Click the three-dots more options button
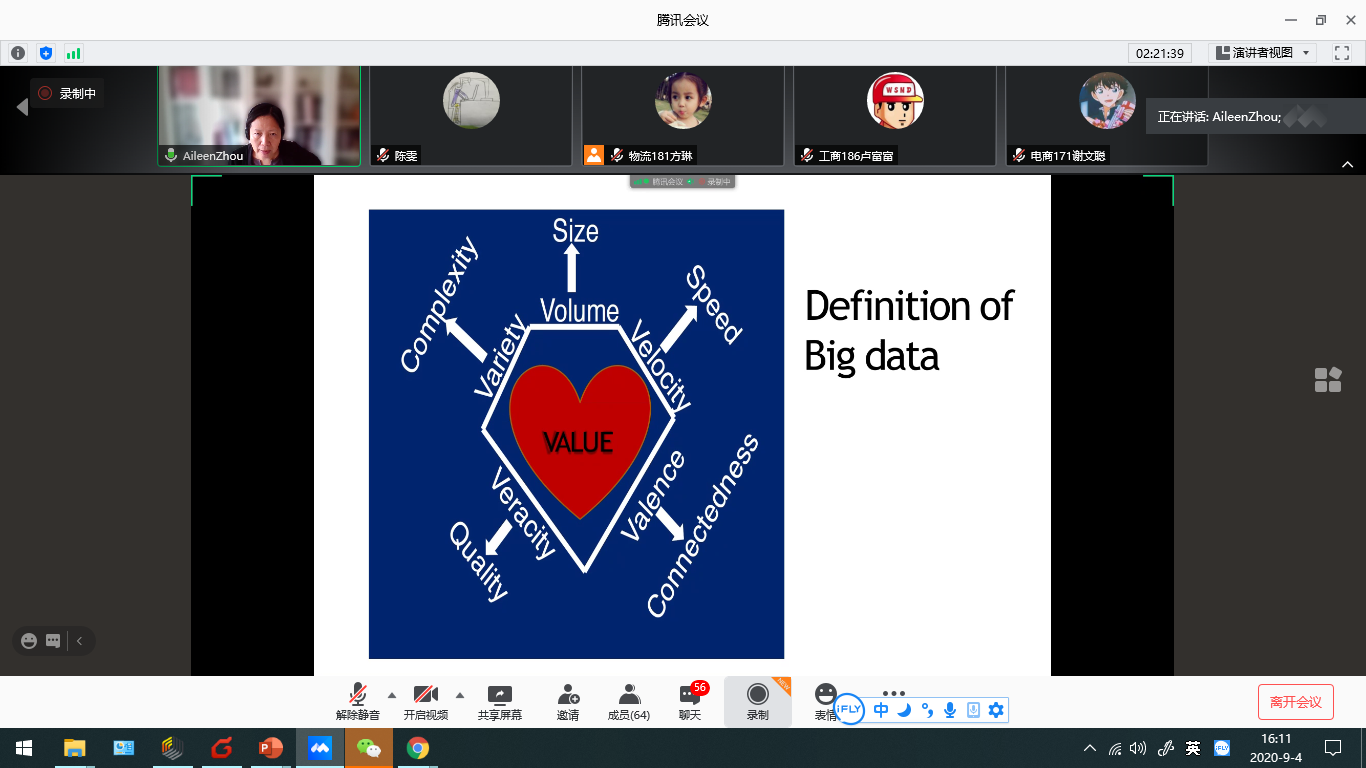Image resolution: width=1366 pixels, height=768 pixels. click(893, 693)
